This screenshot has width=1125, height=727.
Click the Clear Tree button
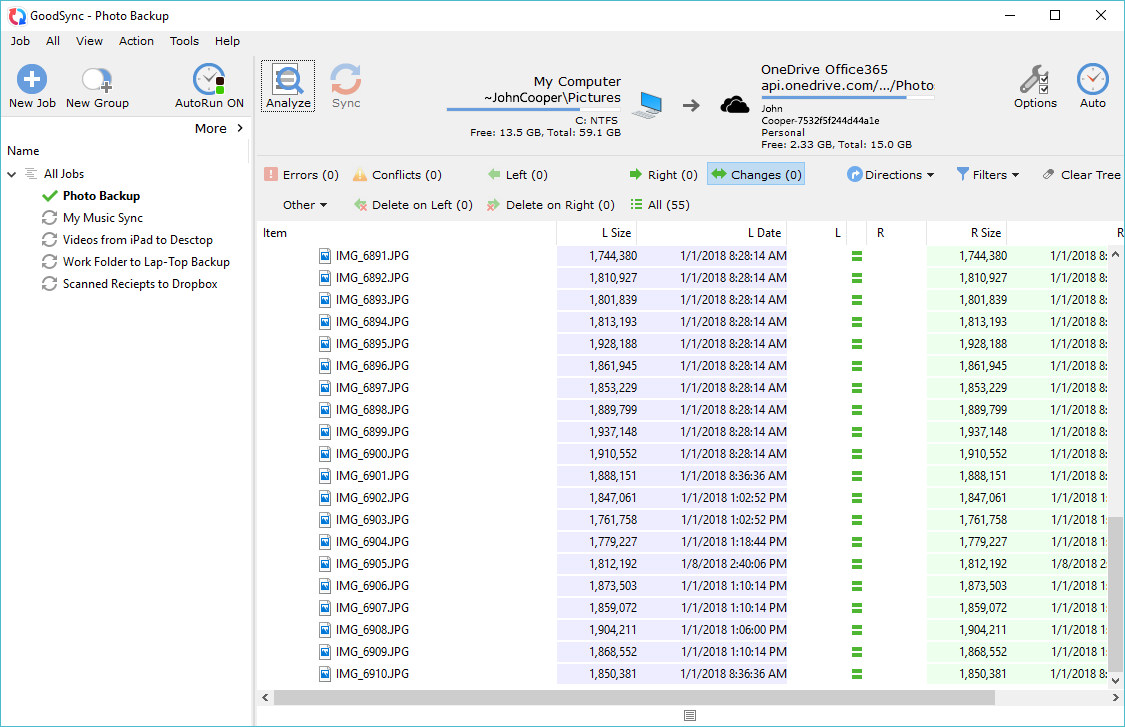point(1081,175)
